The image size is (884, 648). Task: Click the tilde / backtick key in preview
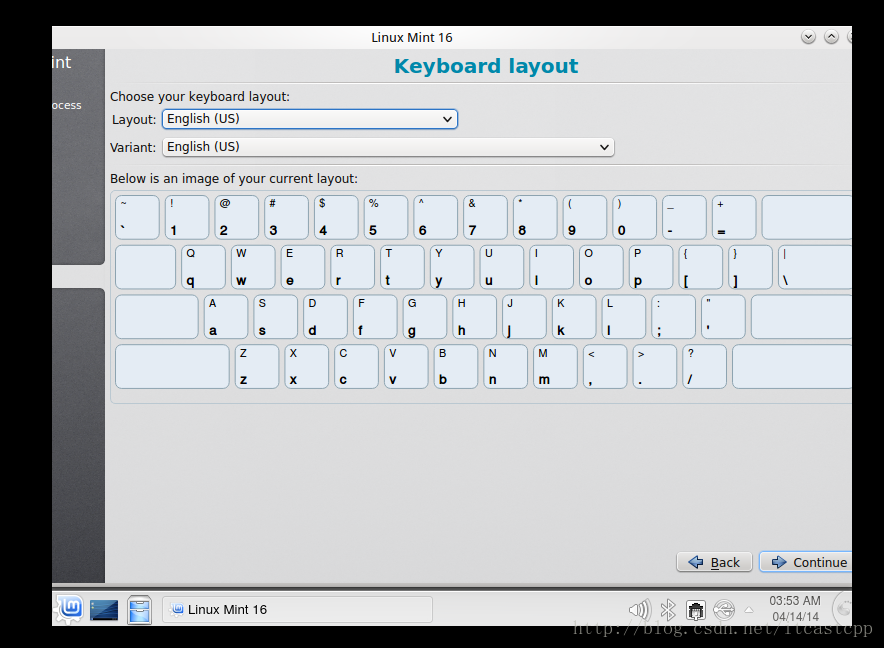(x=137, y=217)
